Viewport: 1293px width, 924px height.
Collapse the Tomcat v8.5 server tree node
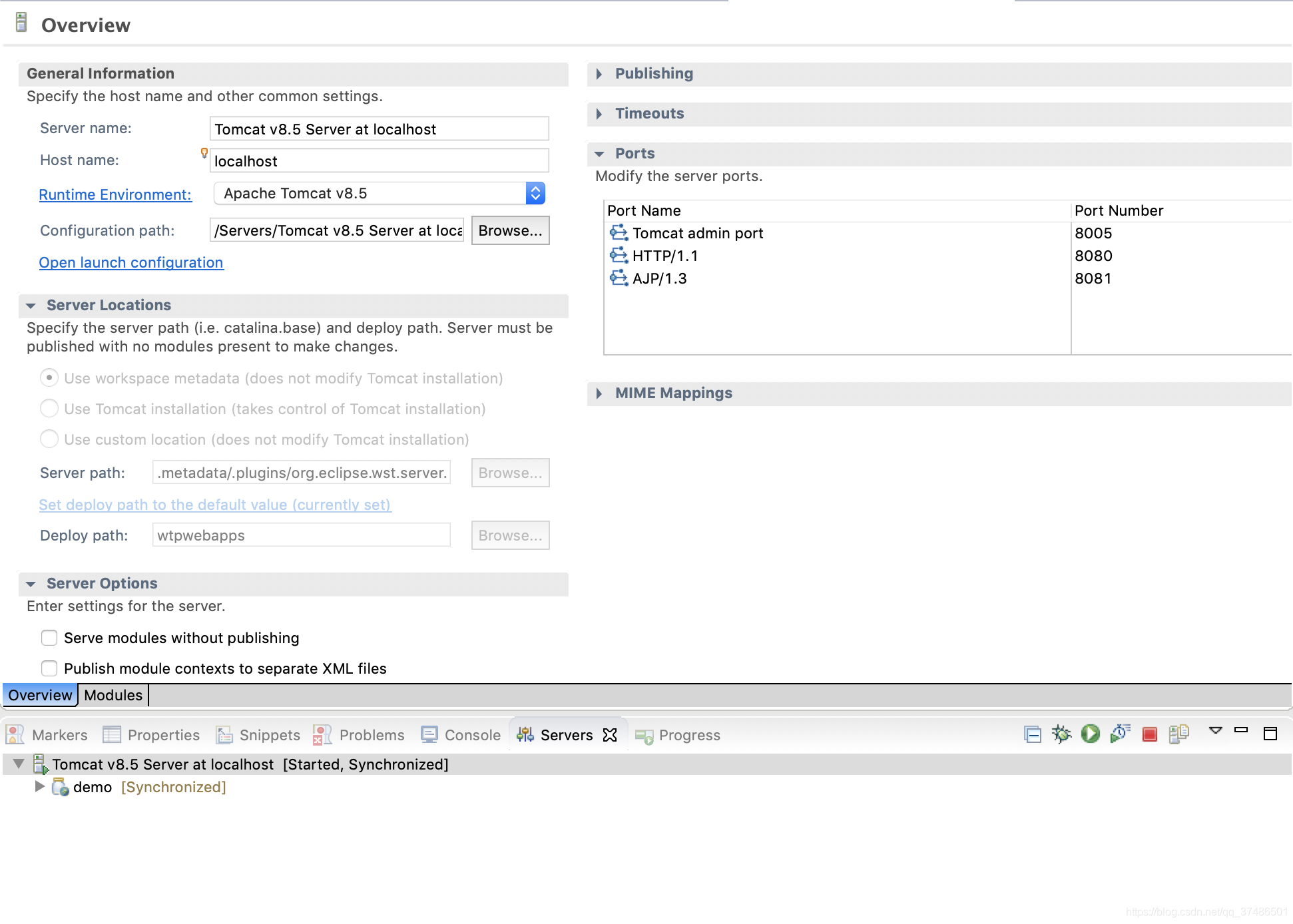point(19,764)
